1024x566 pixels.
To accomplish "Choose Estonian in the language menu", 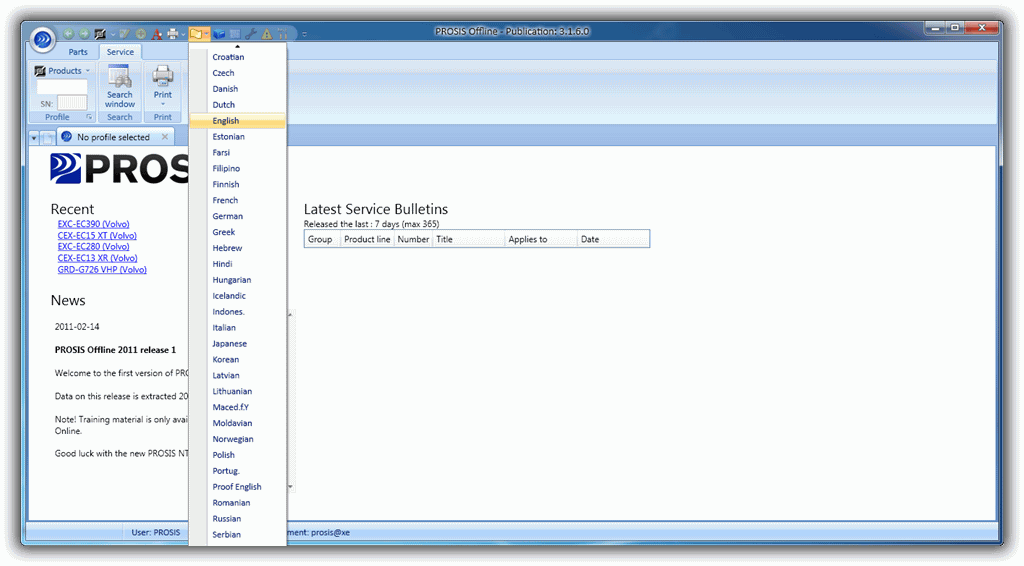I will click(238, 136).
